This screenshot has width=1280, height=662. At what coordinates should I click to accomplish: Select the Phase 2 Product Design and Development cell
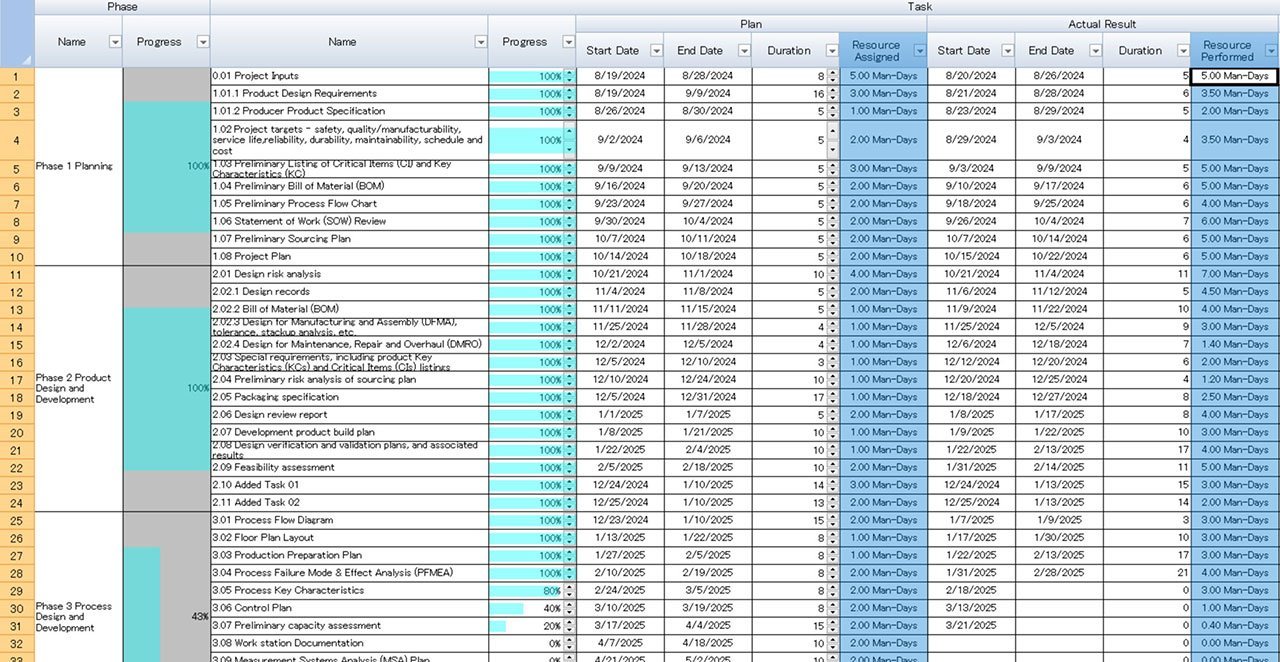point(78,389)
